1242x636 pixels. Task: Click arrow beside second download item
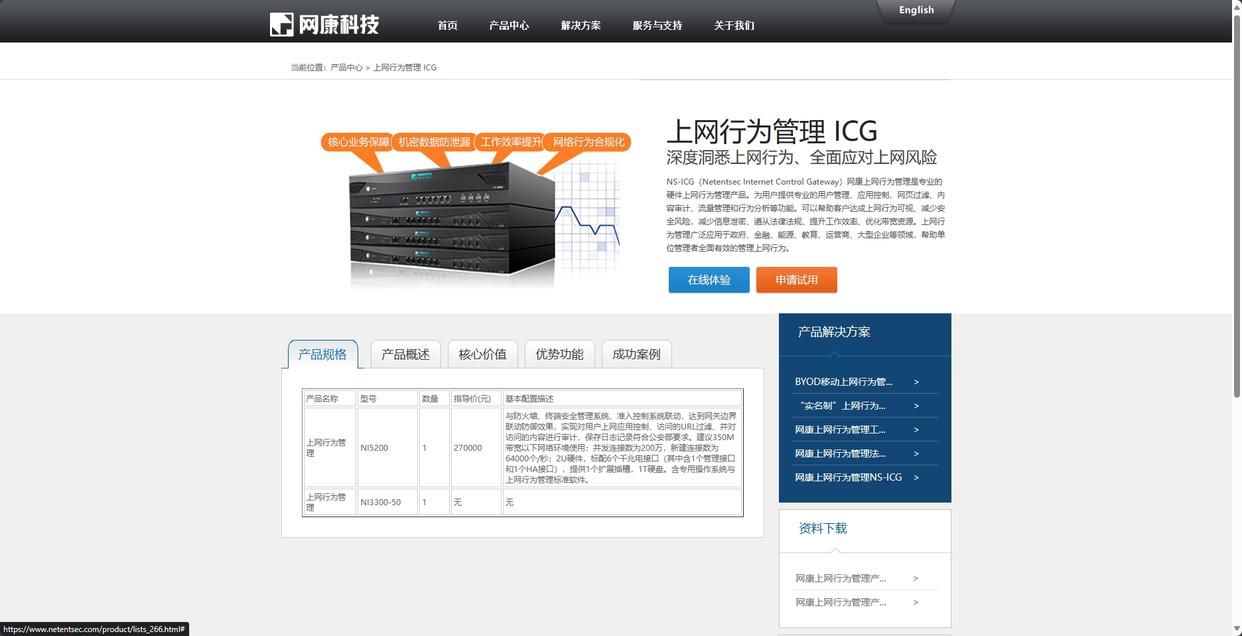tap(915, 603)
